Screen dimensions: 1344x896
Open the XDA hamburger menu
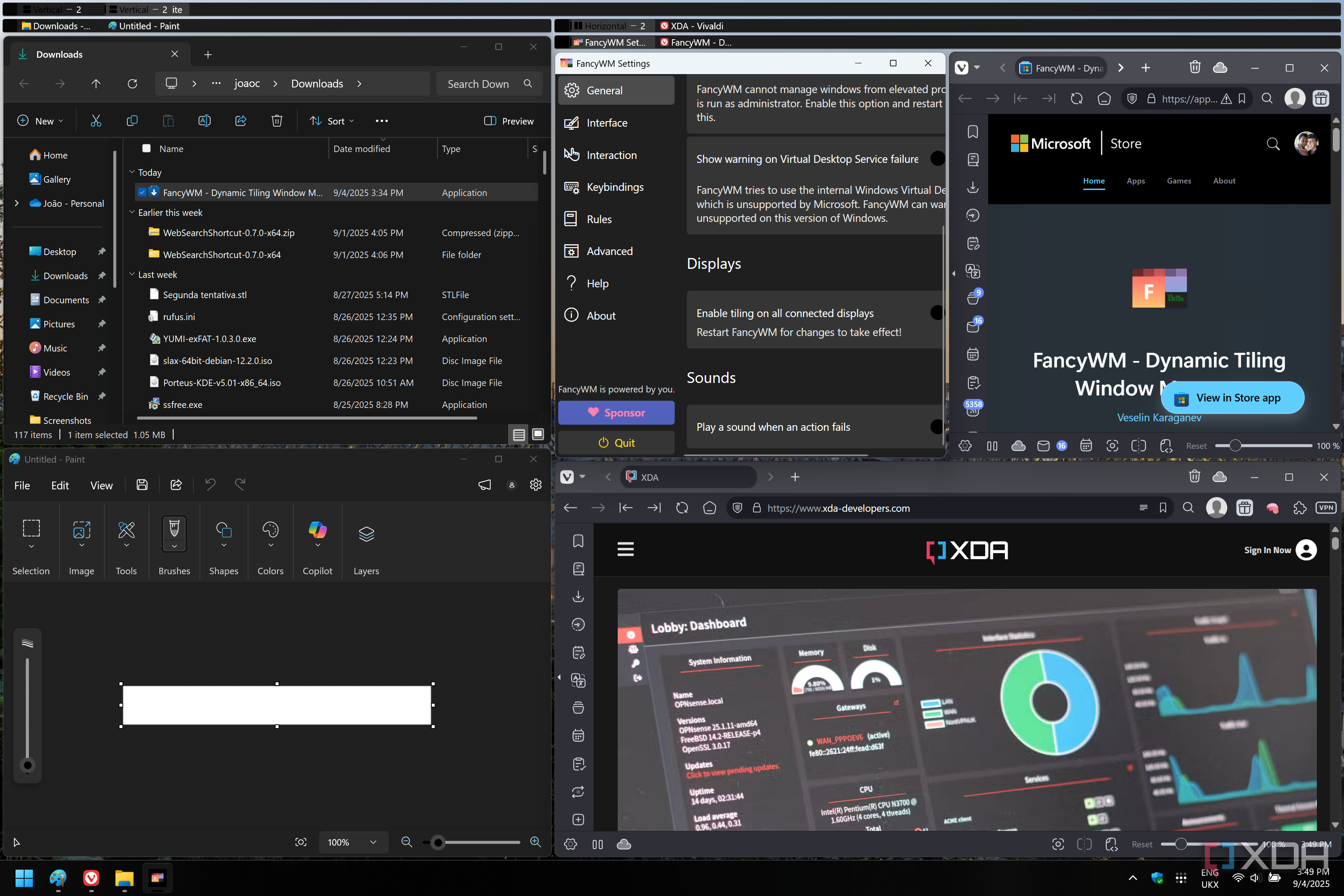625,549
